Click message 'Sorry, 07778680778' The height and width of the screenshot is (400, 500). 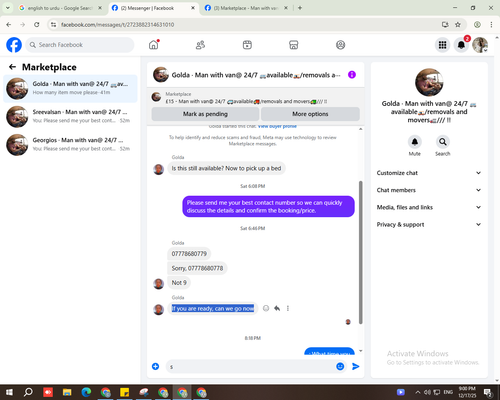coord(197,268)
